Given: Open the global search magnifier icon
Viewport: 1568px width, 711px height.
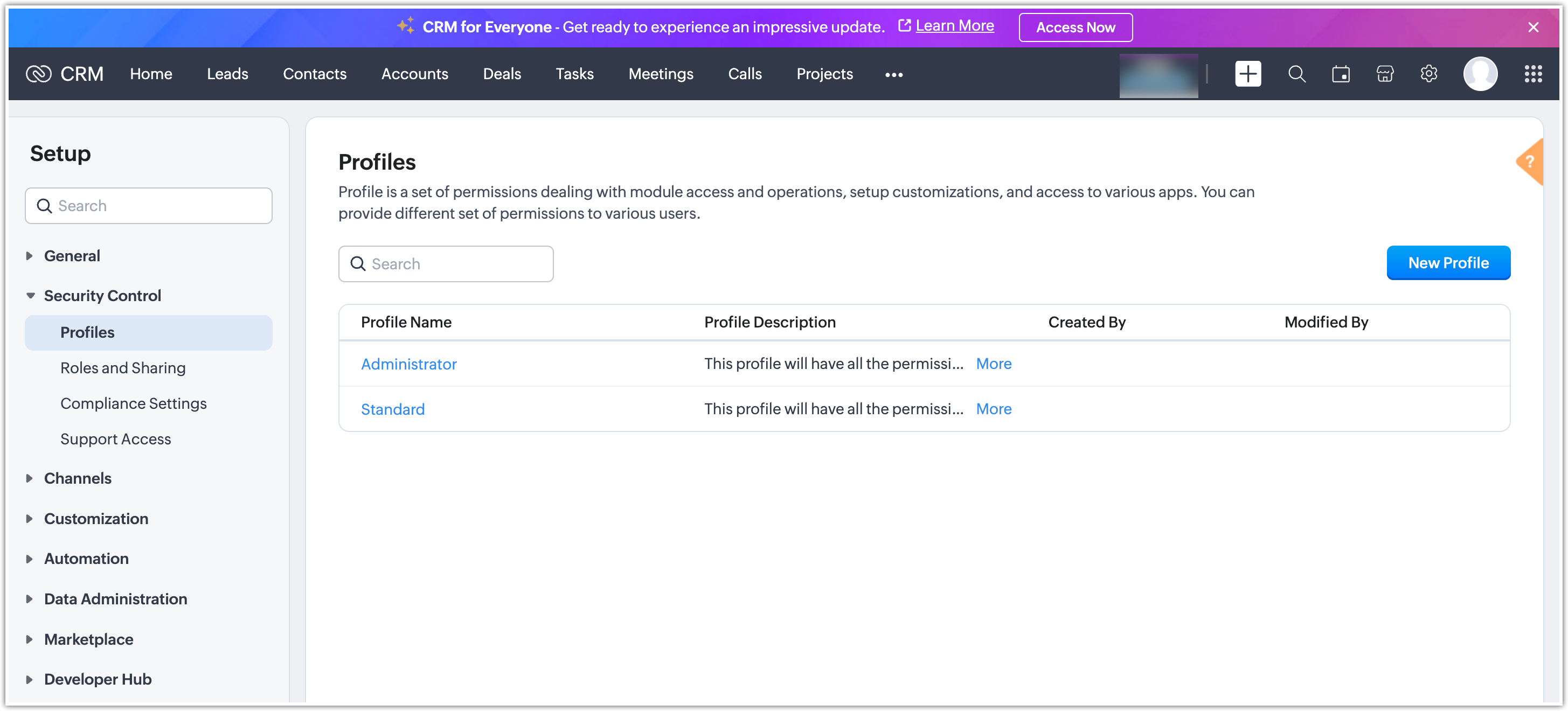Looking at the screenshot, I should click(1296, 74).
